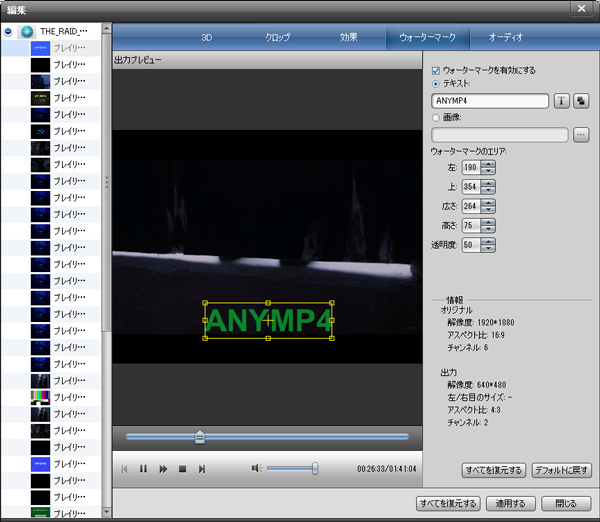Switch to the Watermark tab
The image size is (600, 522).
(427, 38)
